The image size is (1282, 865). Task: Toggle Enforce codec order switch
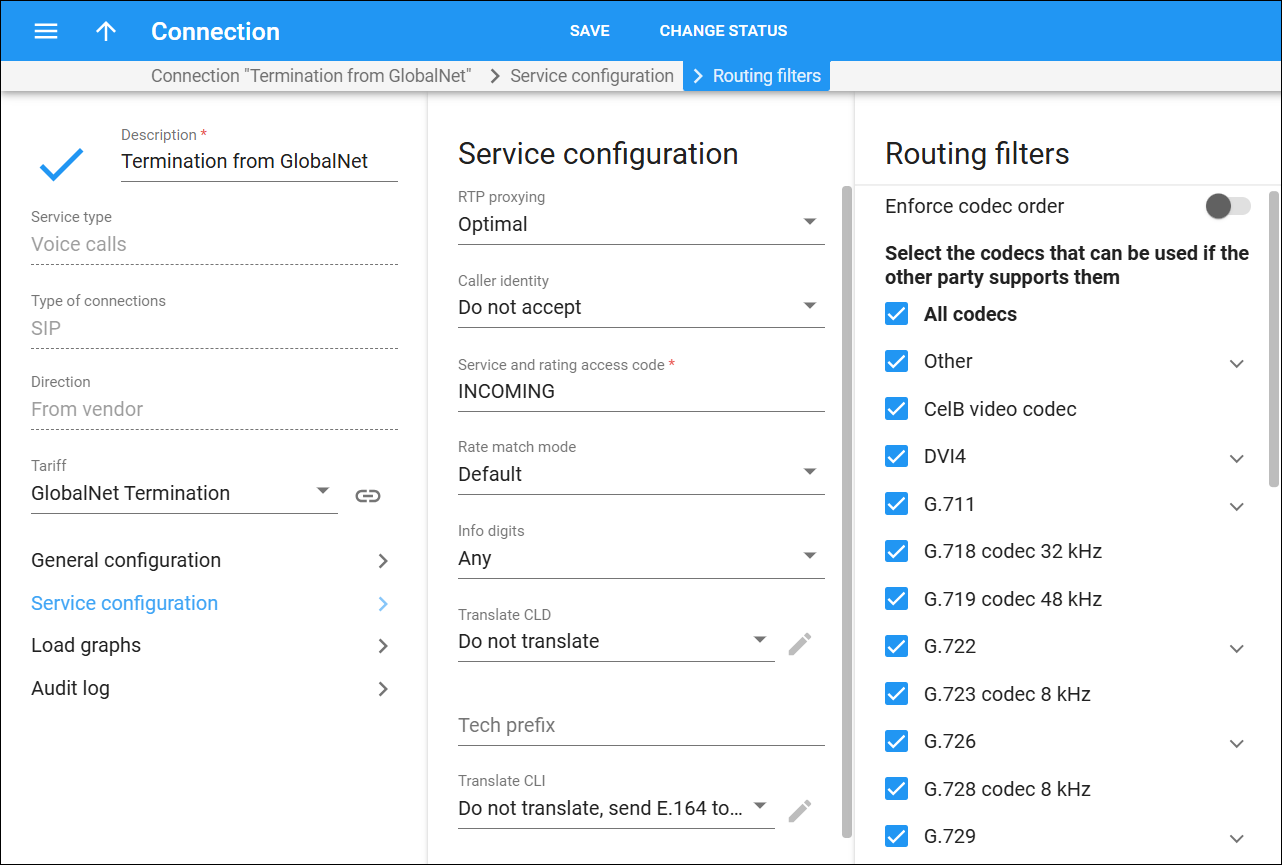[x=1228, y=206]
